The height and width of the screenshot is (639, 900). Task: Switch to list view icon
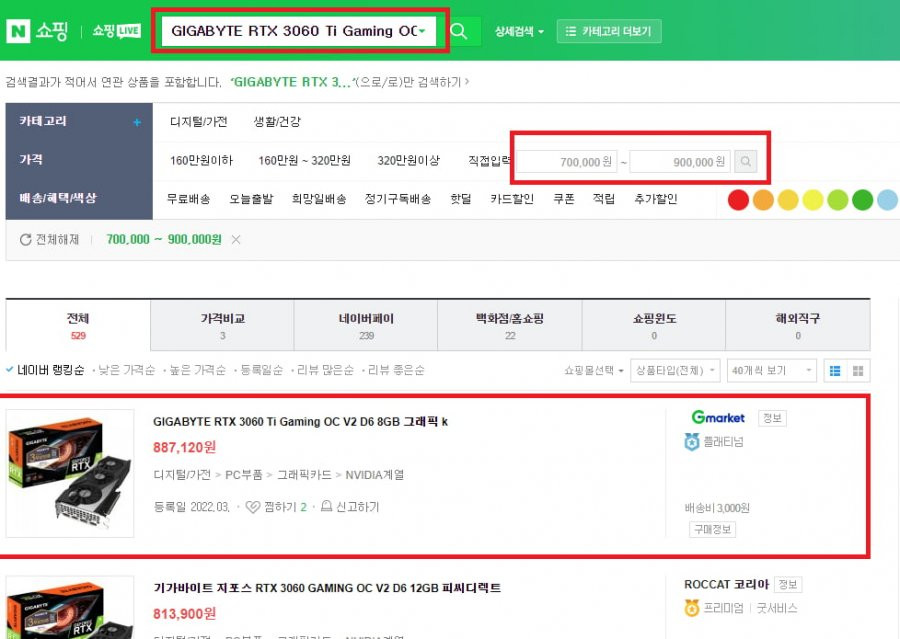[835, 371]
